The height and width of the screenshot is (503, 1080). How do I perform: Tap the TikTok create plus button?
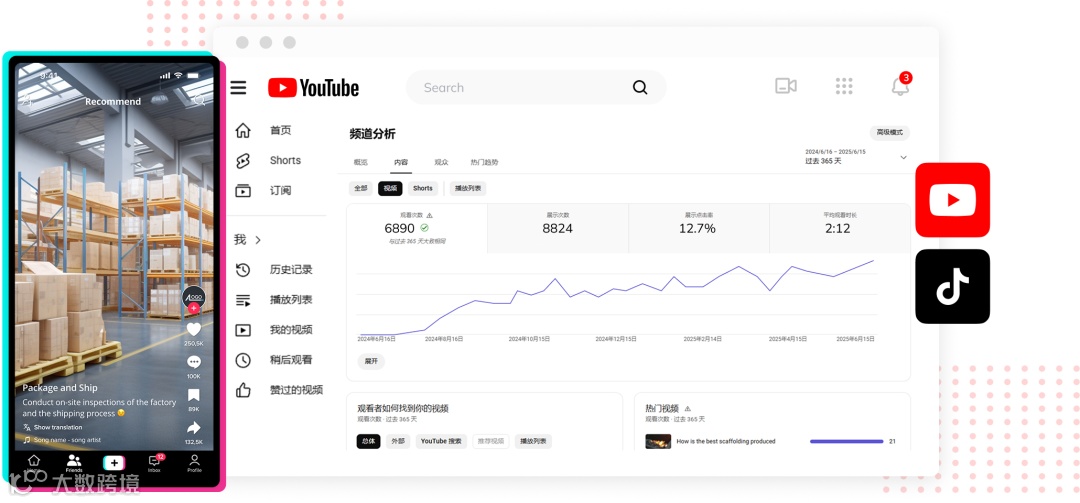[114, 463]
